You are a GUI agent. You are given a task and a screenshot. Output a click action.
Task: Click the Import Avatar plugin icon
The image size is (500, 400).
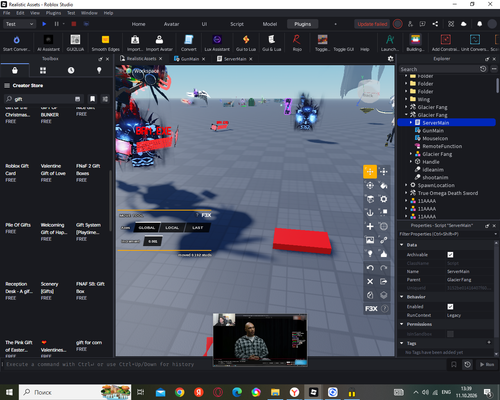159,43
